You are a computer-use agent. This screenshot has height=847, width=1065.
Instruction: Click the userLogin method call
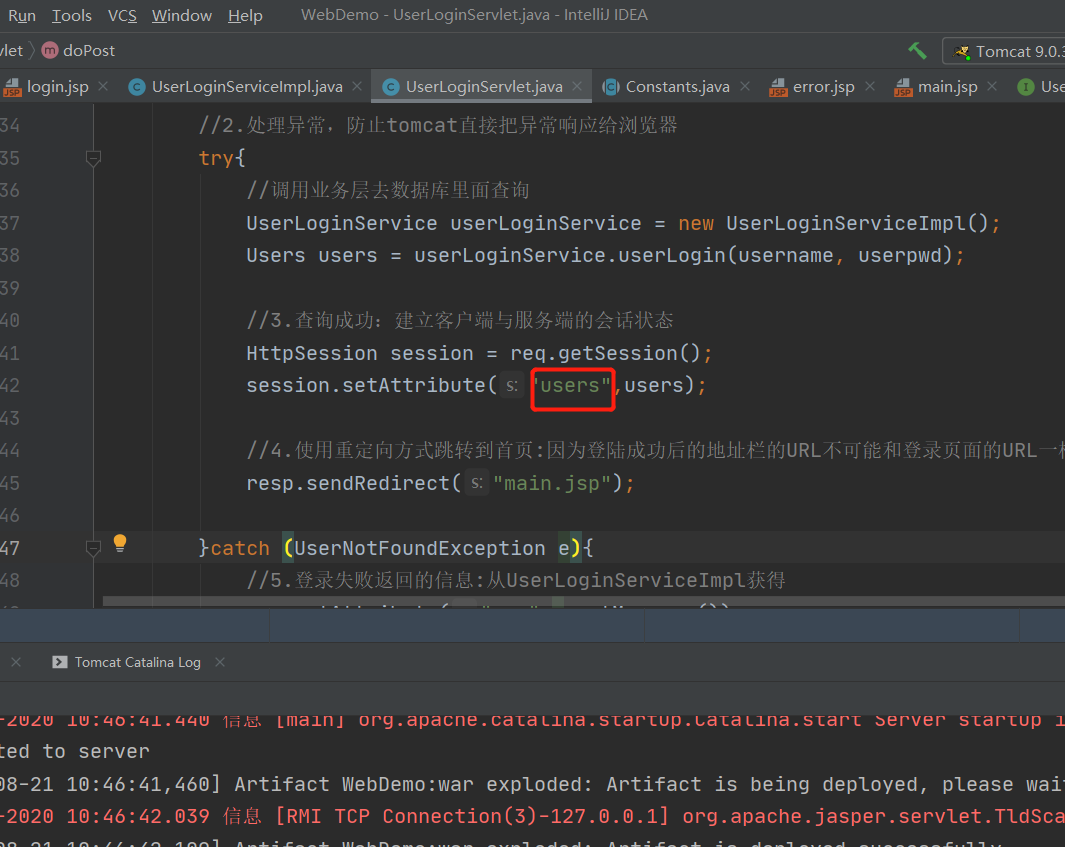(x=671, y=255)
